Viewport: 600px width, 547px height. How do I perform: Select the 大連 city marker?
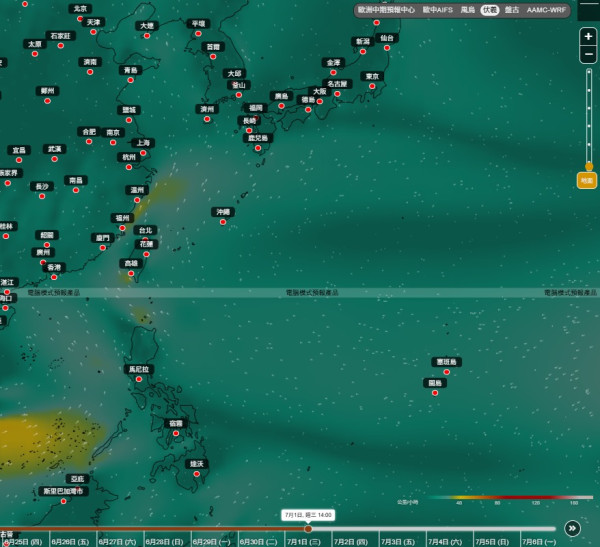tap(147, 36)
